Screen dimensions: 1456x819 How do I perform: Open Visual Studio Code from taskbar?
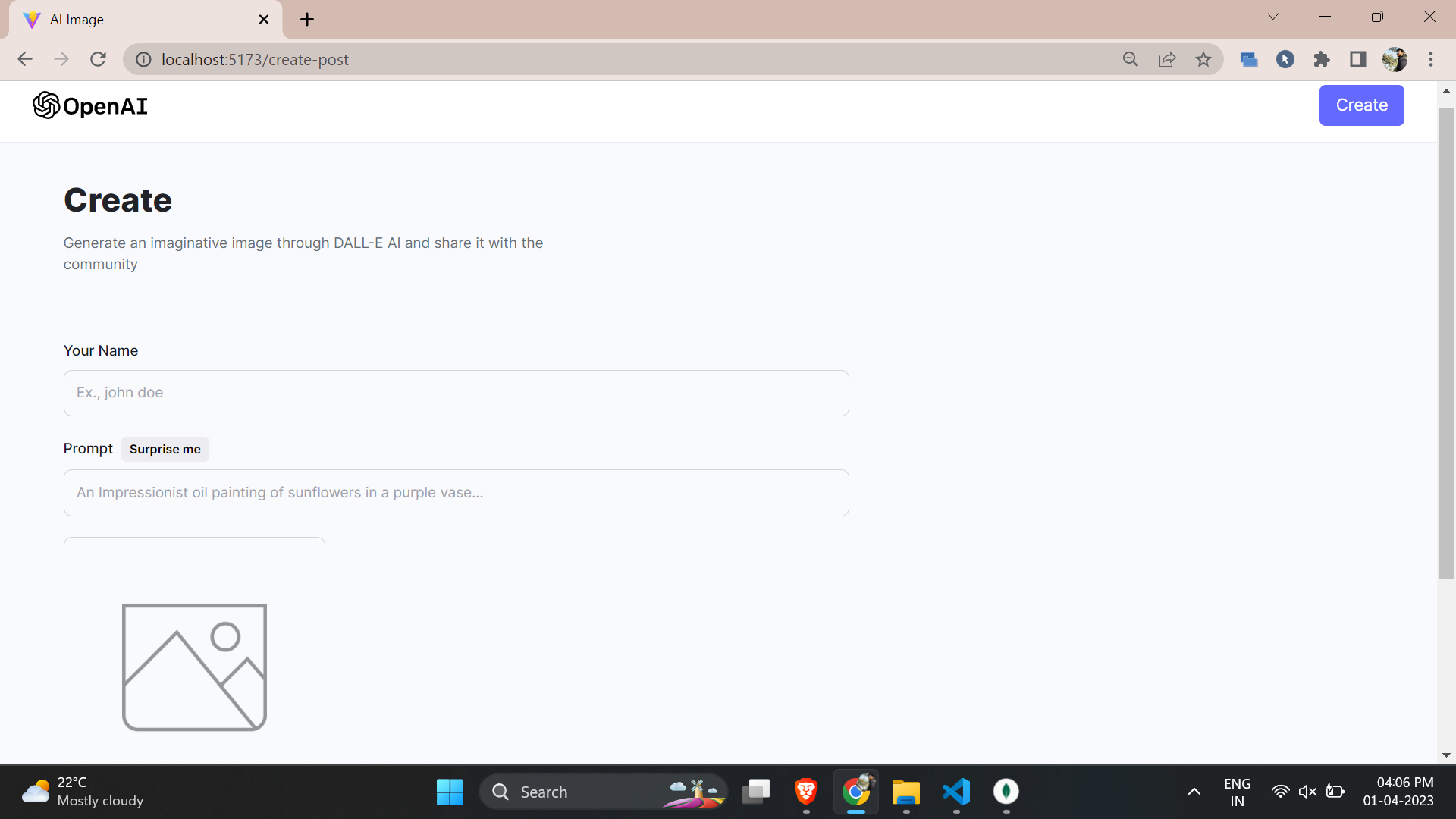click(956, 792)
